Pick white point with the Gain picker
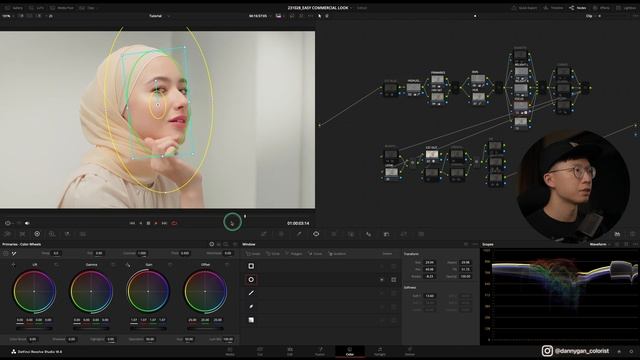The height and width of the screenshot is (360, 640). 128,265
